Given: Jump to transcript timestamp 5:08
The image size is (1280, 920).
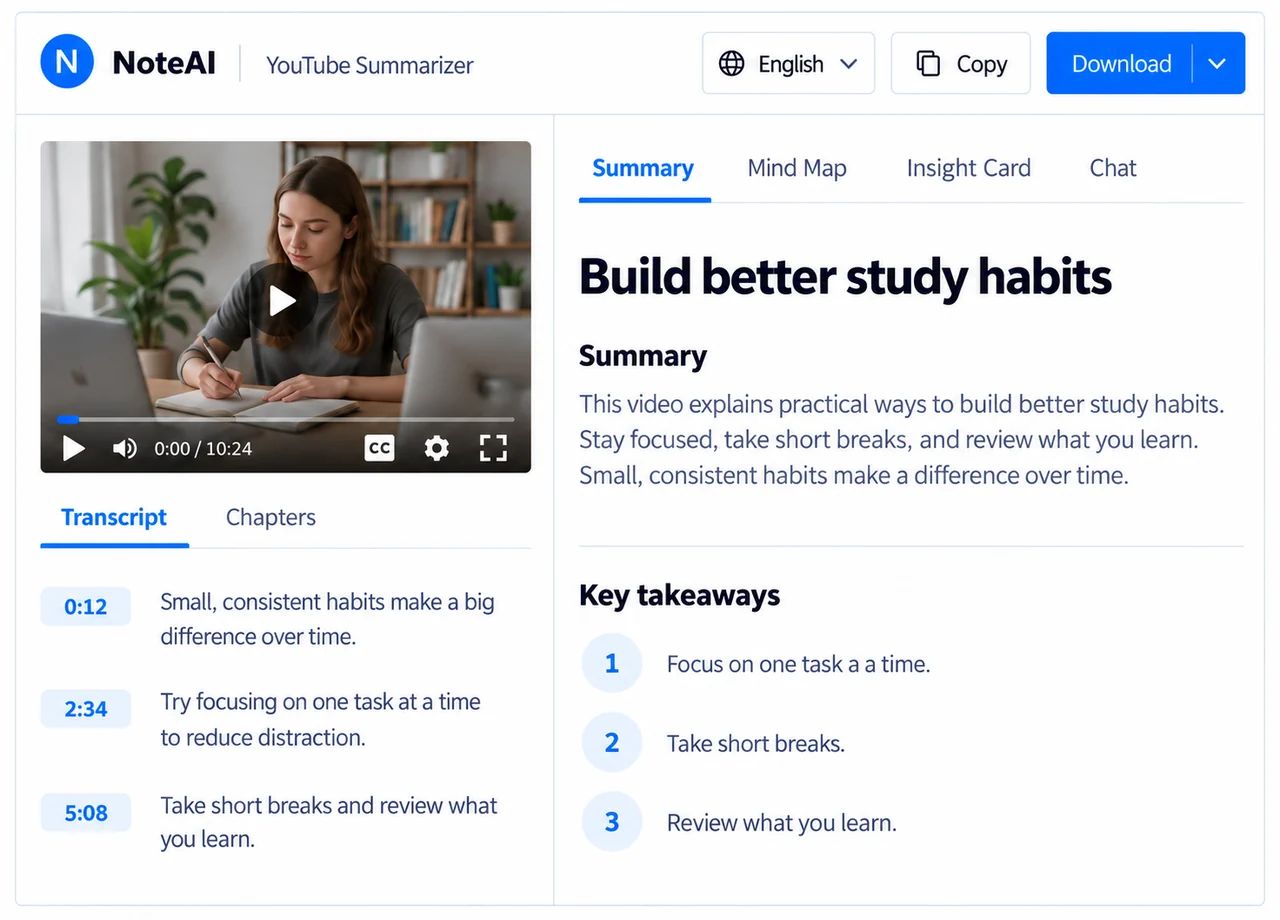Looking at the screenshot, I should coord(86,812).
